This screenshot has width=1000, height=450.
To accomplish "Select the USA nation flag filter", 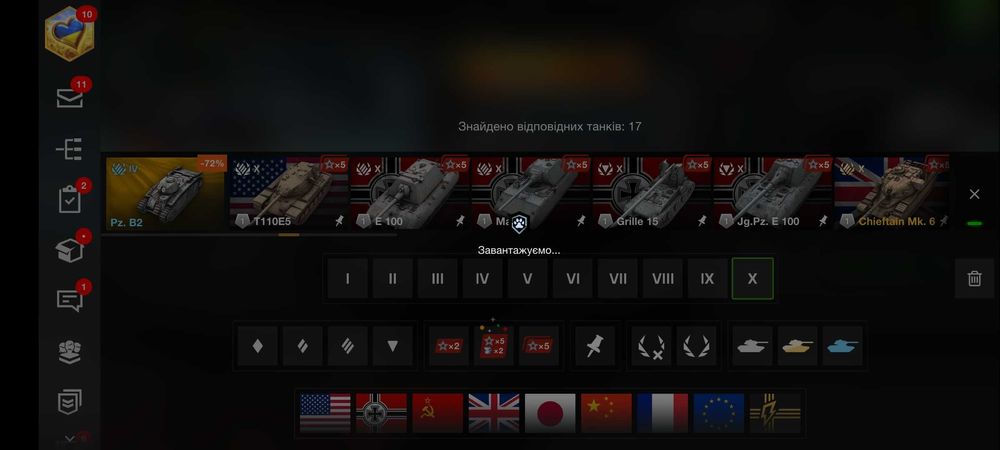I will tap(325, 413).
